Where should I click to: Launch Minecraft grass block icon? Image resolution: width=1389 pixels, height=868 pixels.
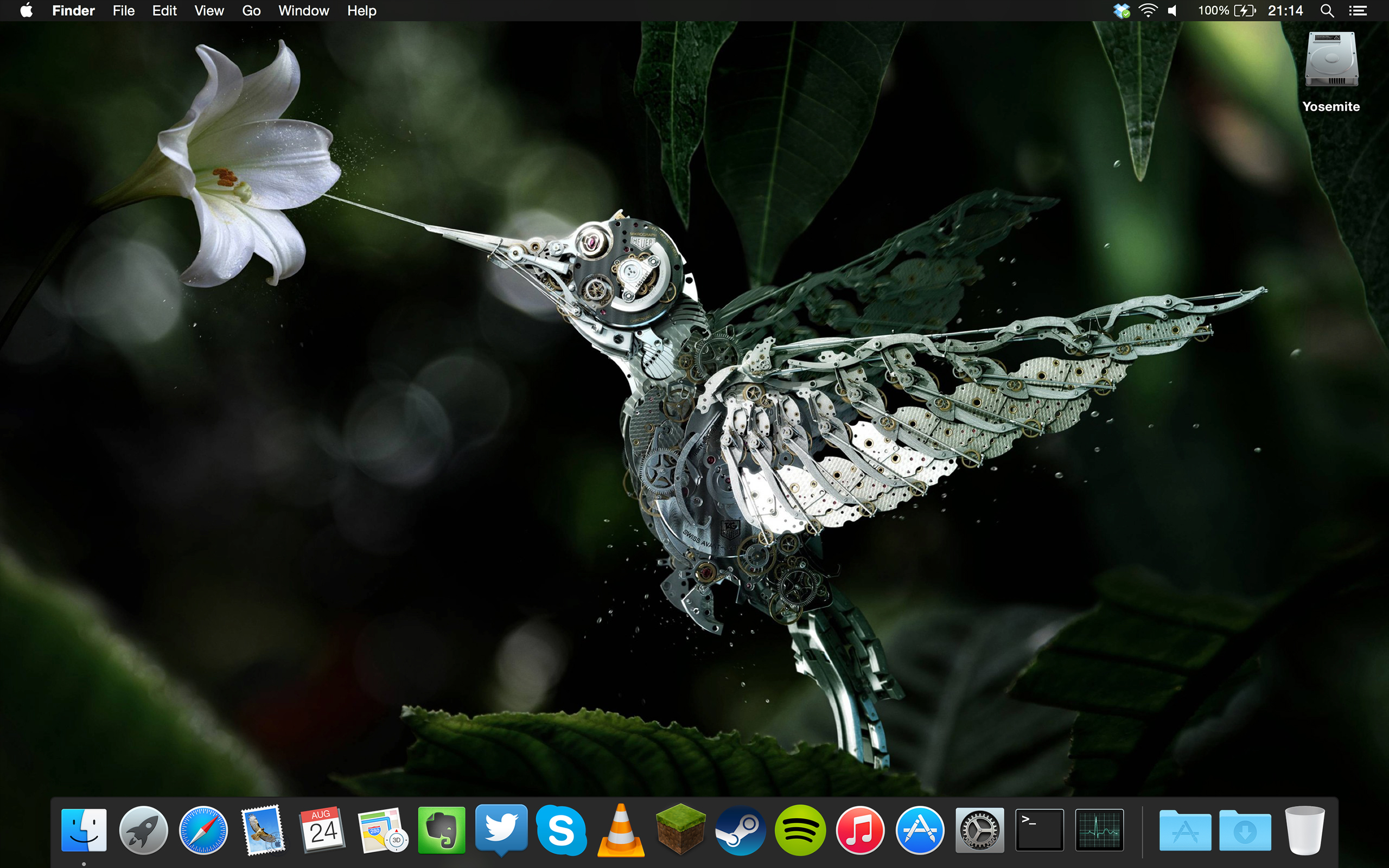pyautogui.click(x=680, y=829)
